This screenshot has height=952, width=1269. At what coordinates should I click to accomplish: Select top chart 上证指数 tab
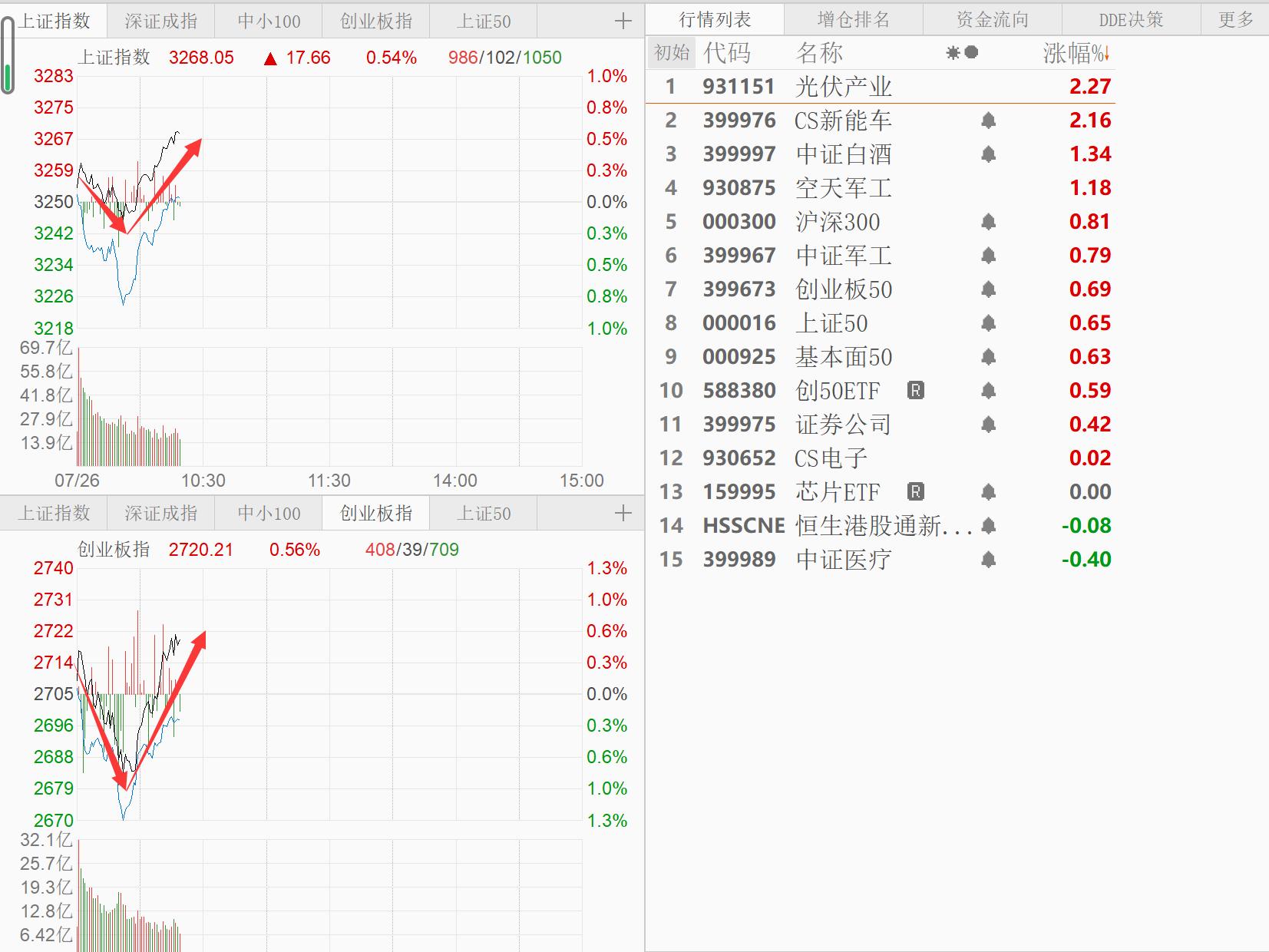click(x=55, y=21)
